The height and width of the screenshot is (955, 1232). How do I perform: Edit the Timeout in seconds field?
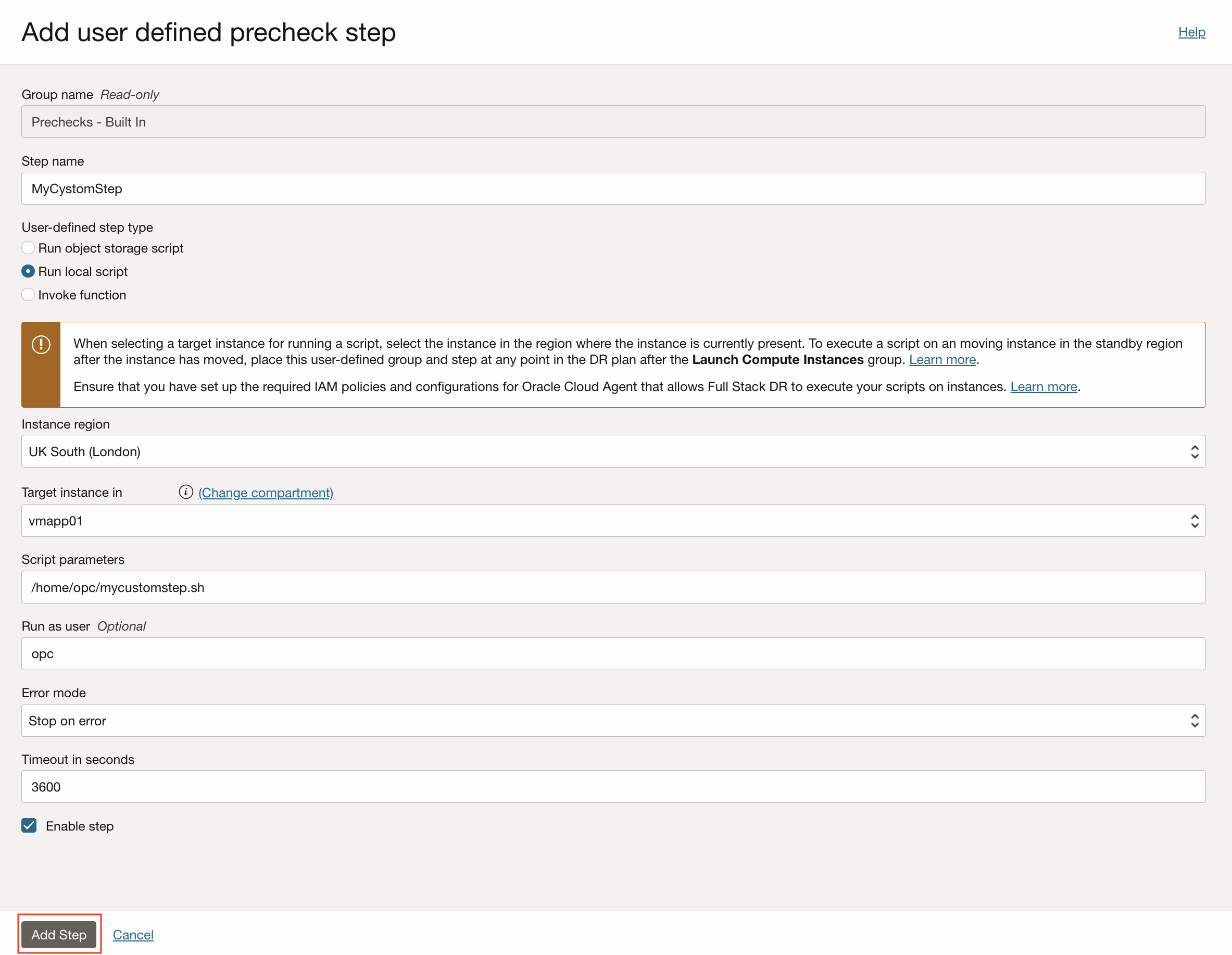(564, 786)
